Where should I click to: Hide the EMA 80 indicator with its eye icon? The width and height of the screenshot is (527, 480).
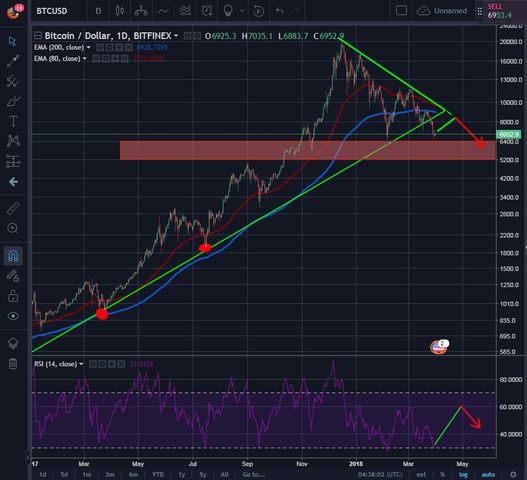coord(96,58)
